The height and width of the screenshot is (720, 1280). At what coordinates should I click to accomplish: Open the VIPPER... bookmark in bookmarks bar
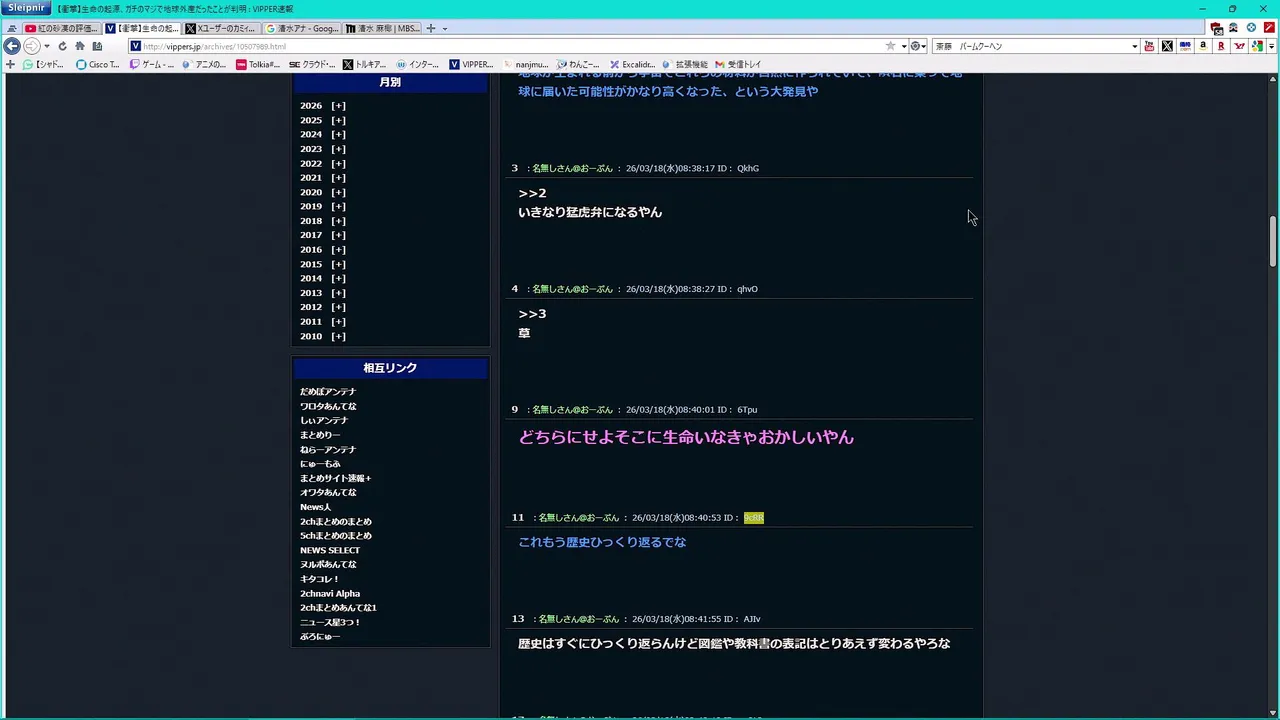pos(471,65)
